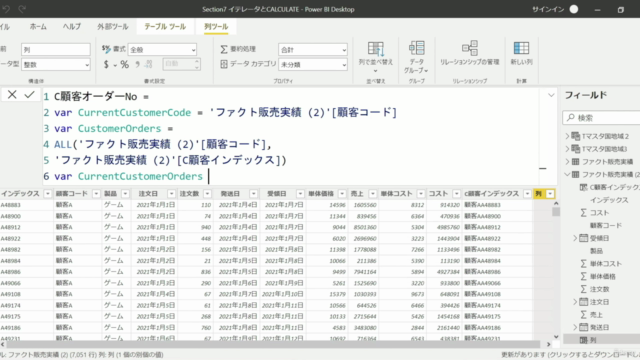Expand the Tマスタ国地域2 table
Screen dimensions: 640x360
coord(567,136)
